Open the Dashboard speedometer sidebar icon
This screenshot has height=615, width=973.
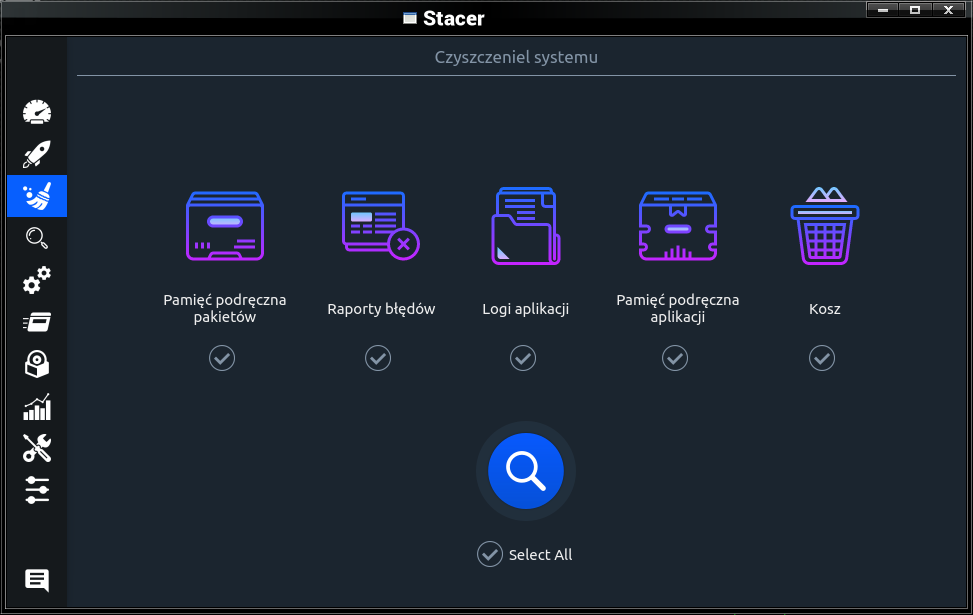[x=37, y=112]
